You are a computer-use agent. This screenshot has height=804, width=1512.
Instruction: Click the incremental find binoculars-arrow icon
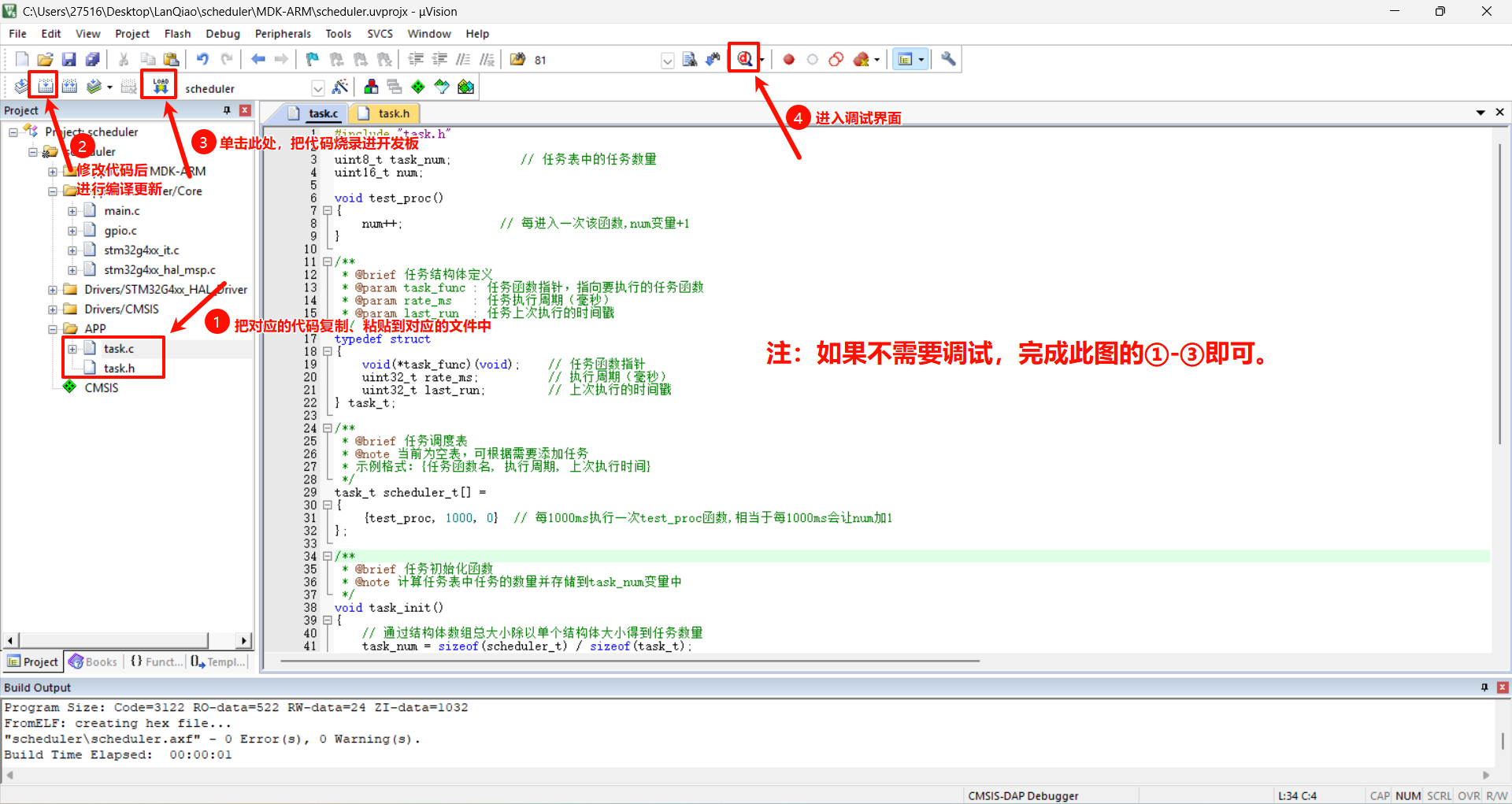pyautogui.click(x=713, y=59)
